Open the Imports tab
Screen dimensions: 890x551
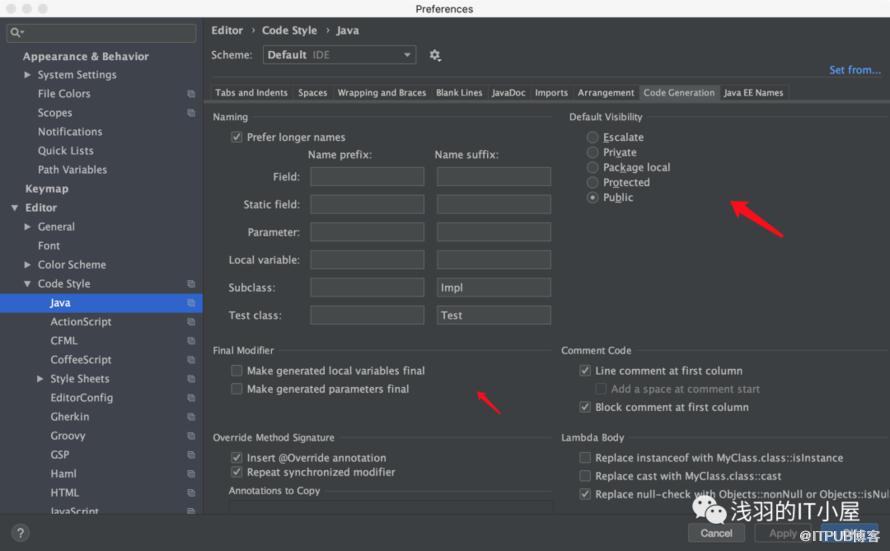[x=551, y=92]
